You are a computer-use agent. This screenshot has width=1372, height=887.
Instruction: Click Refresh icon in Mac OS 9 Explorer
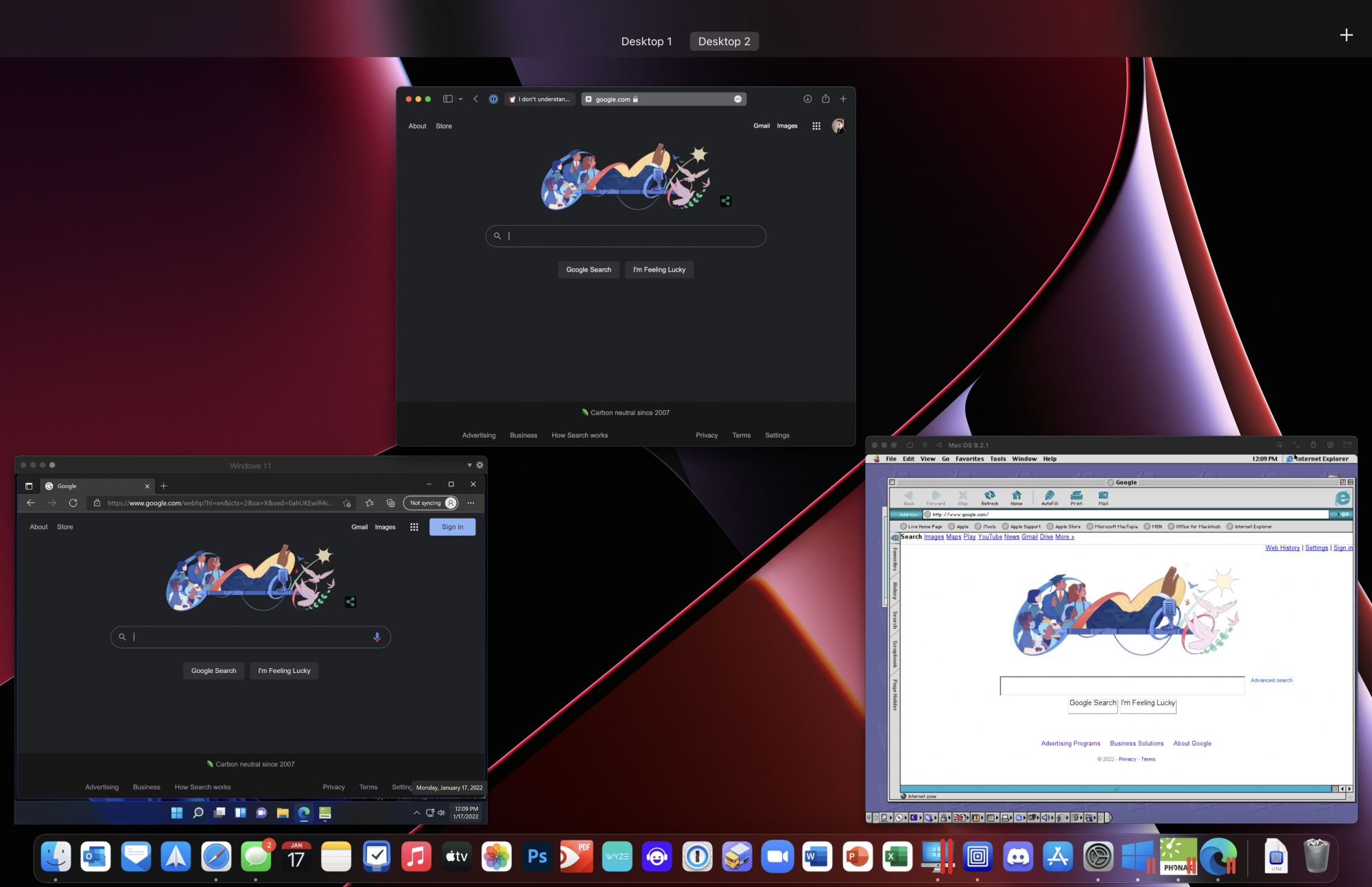tap(989, 497)
